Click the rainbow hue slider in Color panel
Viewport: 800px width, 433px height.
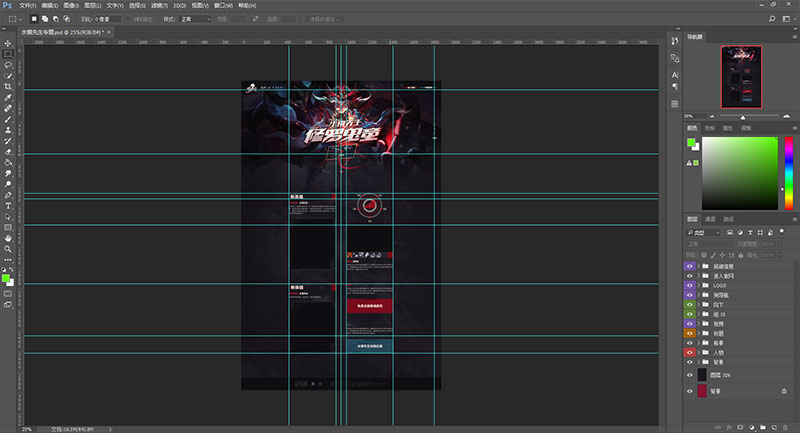click(789, 173)
